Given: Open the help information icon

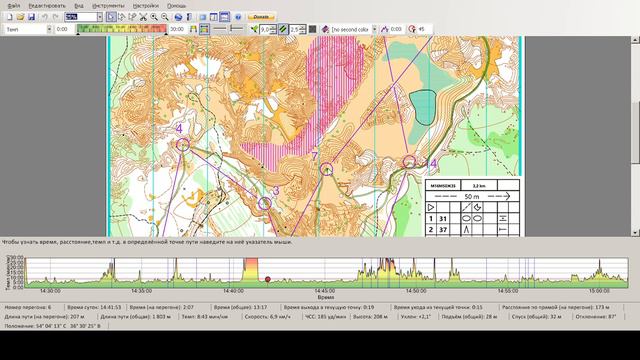Looking at the screenshot, I should click(238, 17).
